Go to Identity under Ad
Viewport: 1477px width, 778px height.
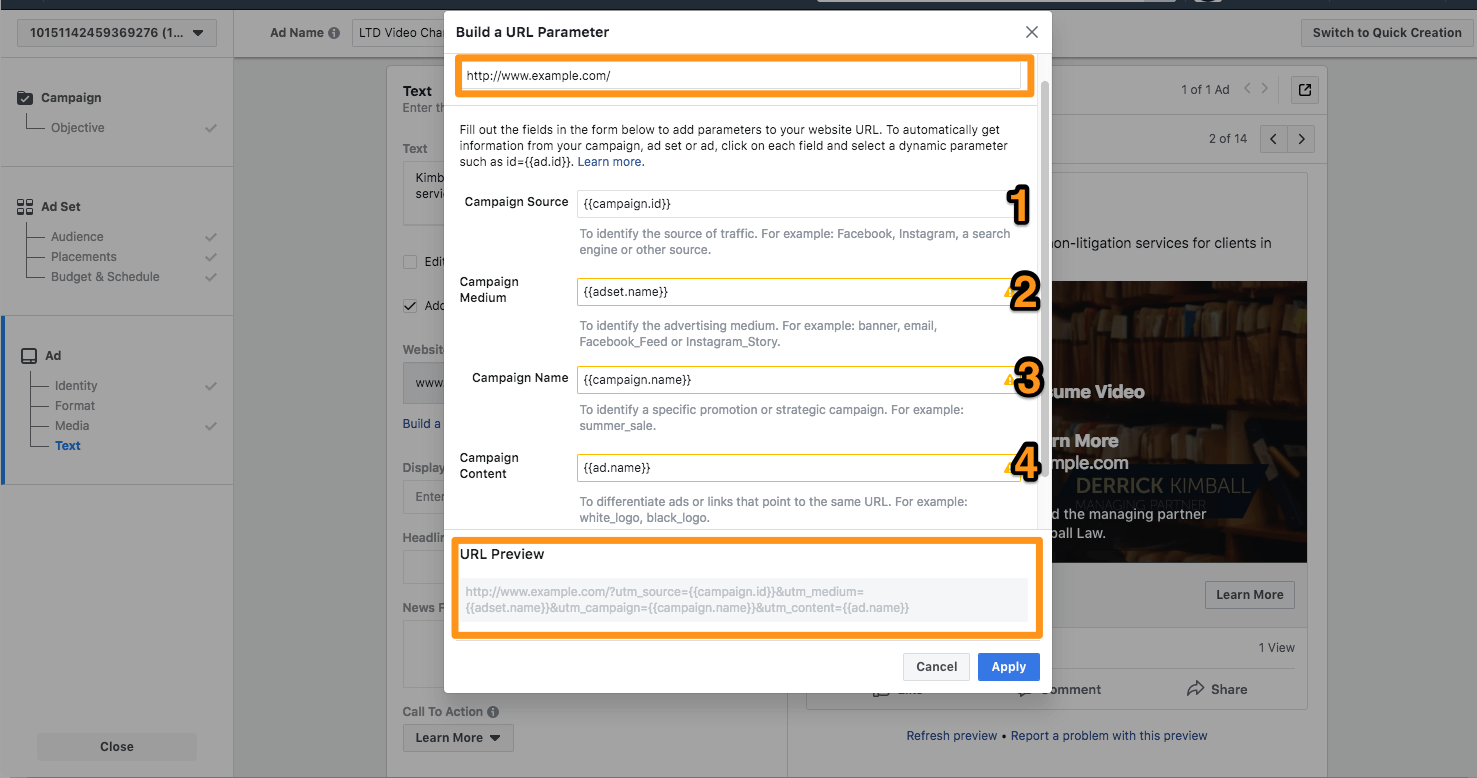tap(76, 386)
